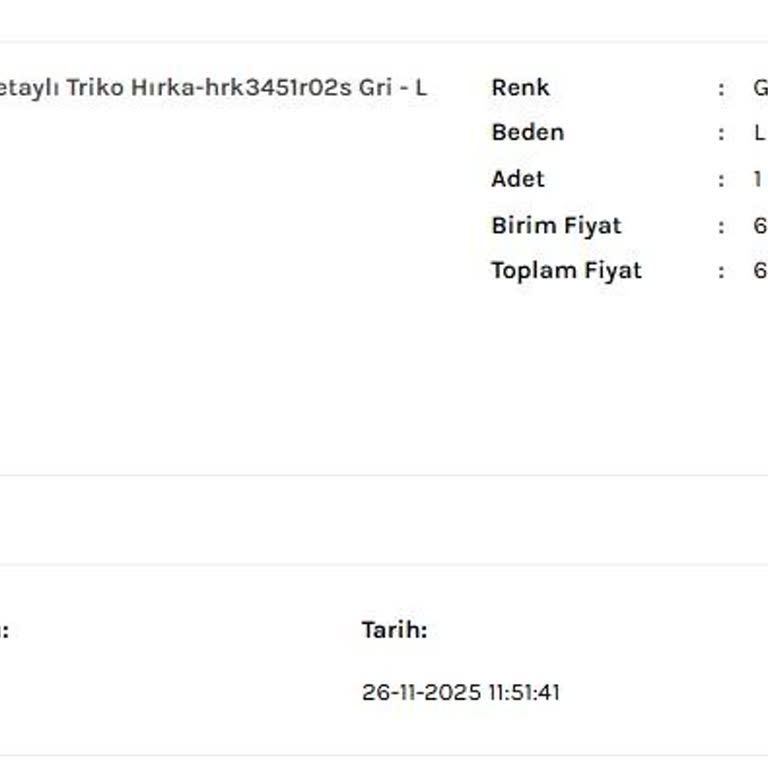Click the colon separator after Renk
The width and height of the screenshot is (768, 768).
point(721,88)
